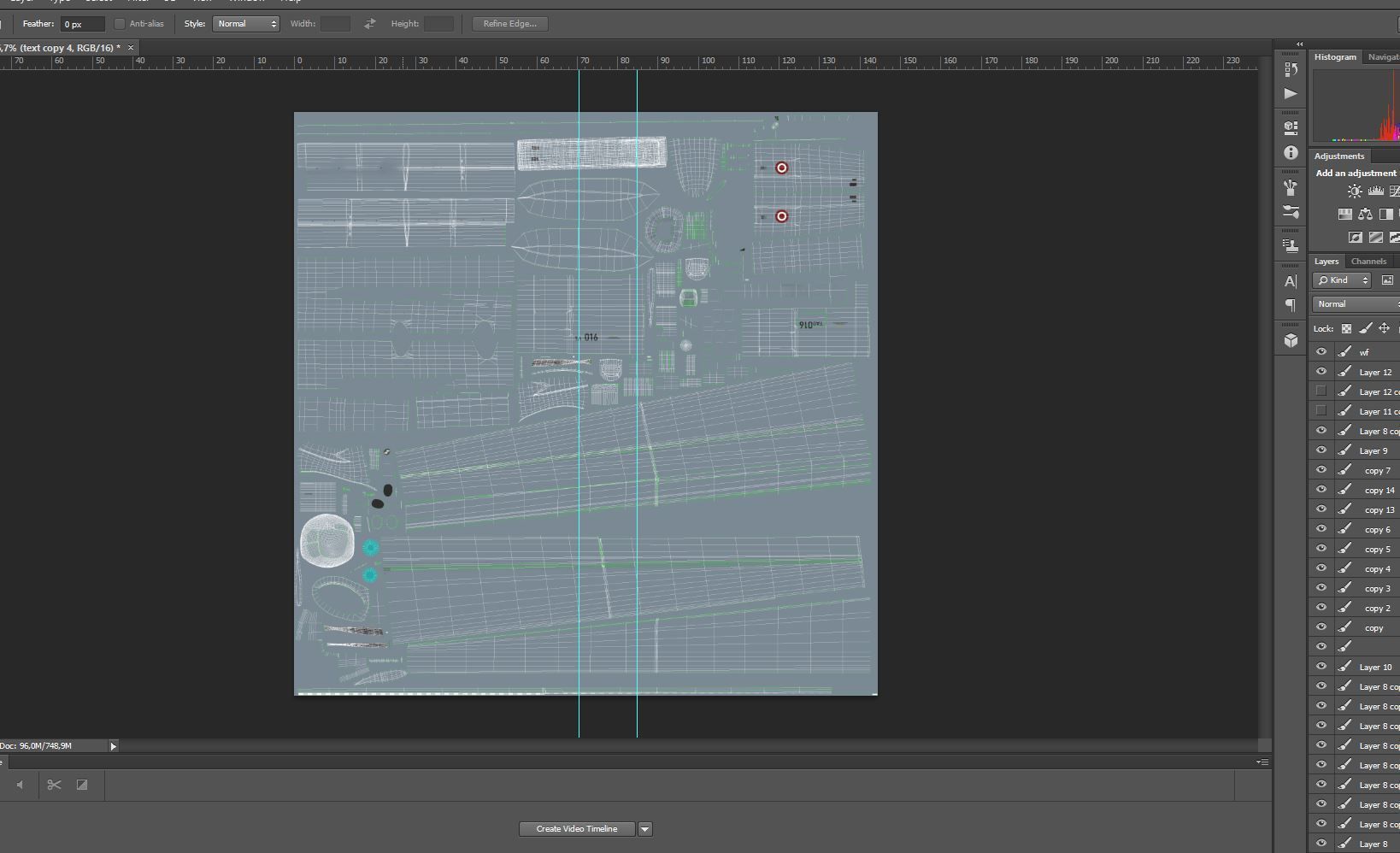Add a Black & White adjustment
The width and height of the screenshot is (1400, 853).
[1385, 215]
